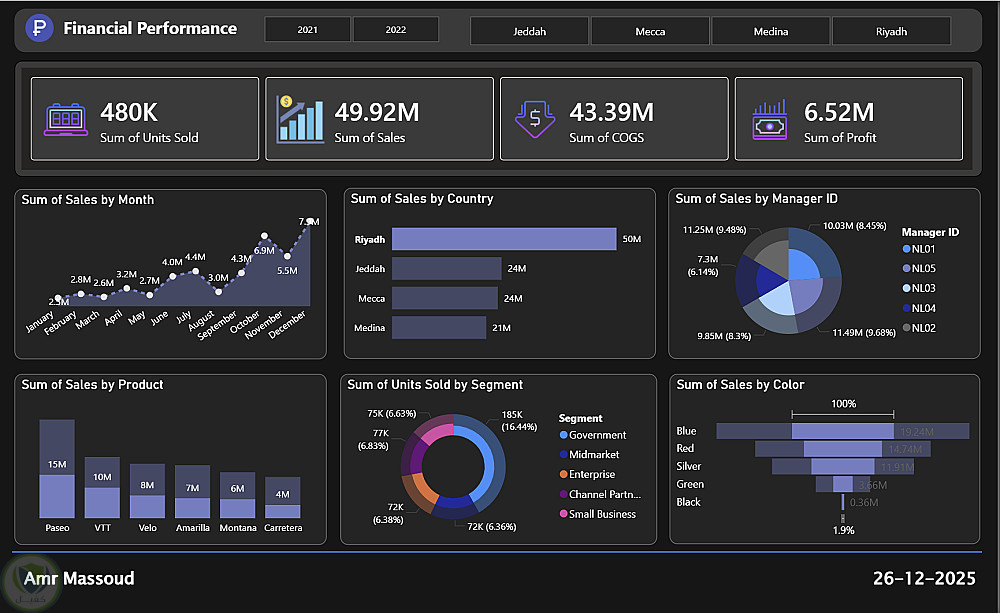Viewport: 1000px width, 613px height.
Task: Click the Financial Performance heading
Action: point(150,28)
